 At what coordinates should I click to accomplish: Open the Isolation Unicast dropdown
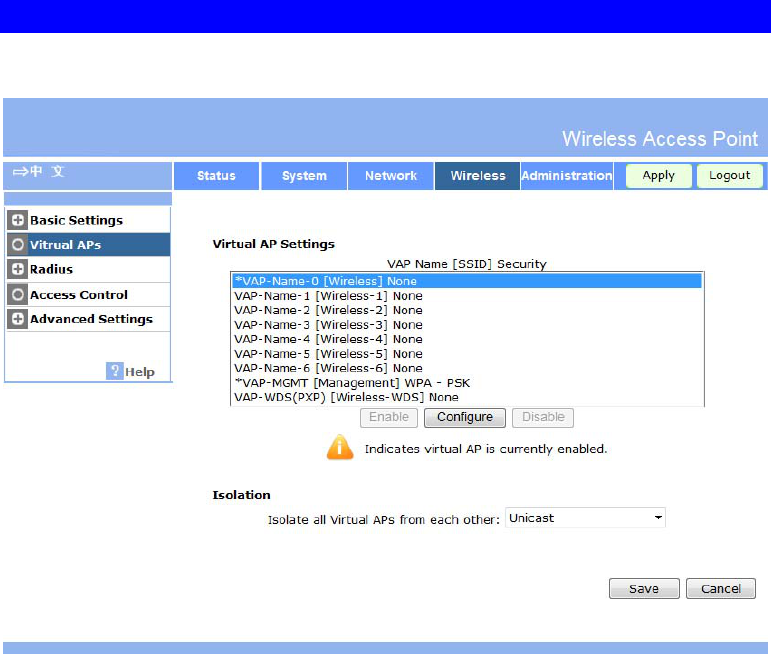(585, 518)
